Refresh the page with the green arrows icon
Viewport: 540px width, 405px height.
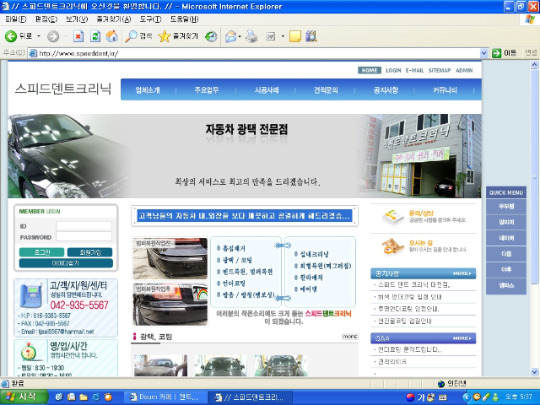95,36
